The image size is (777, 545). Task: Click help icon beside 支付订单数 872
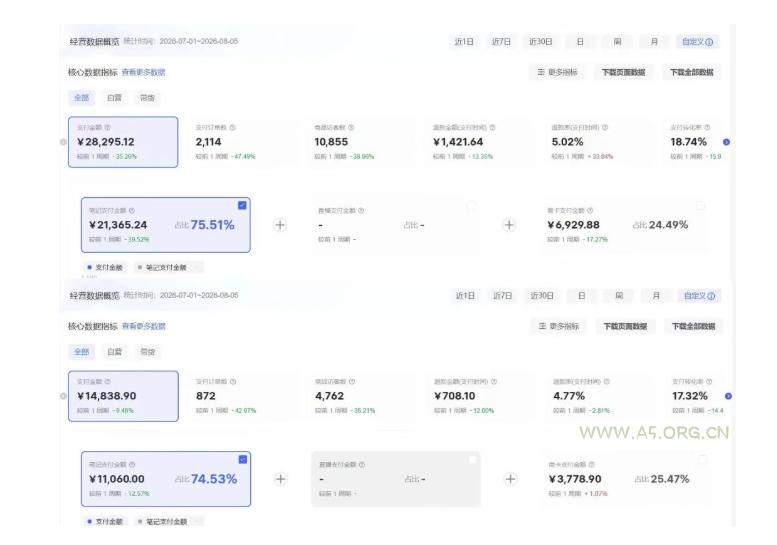(x=233, y=382)
